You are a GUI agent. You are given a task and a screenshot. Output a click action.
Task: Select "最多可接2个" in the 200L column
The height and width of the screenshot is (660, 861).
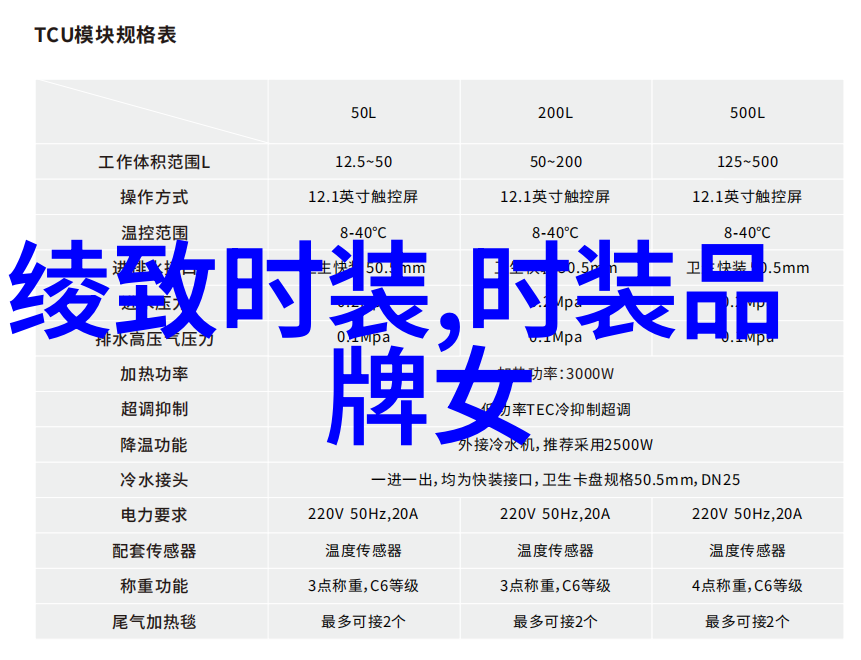tap(555, 622)
